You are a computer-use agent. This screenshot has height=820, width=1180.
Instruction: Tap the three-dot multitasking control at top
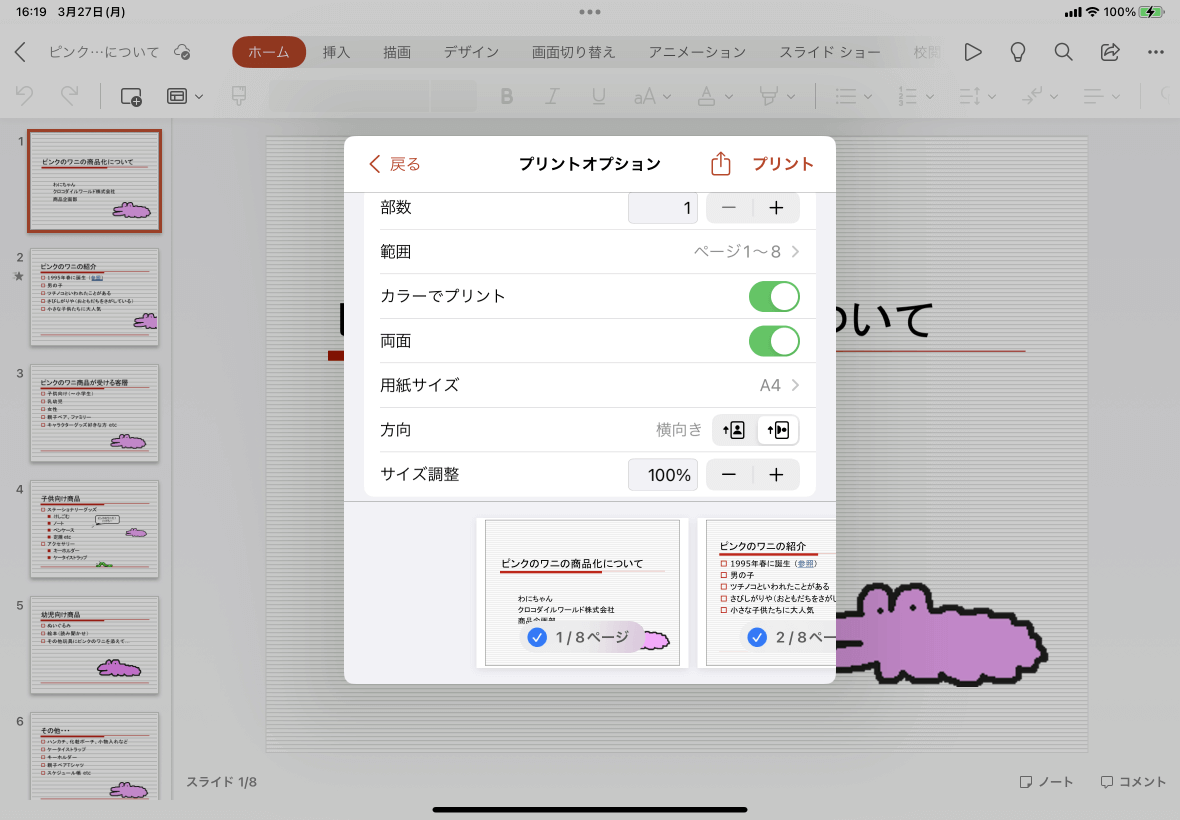(x=590, y=12)
